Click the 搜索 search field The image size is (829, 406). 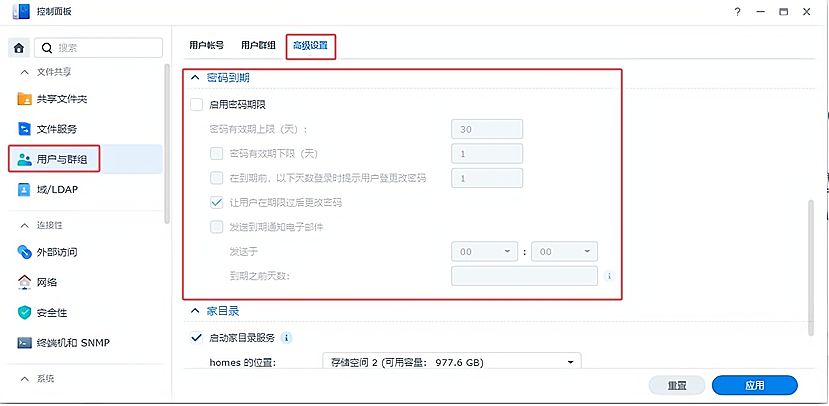coord(98,47)
